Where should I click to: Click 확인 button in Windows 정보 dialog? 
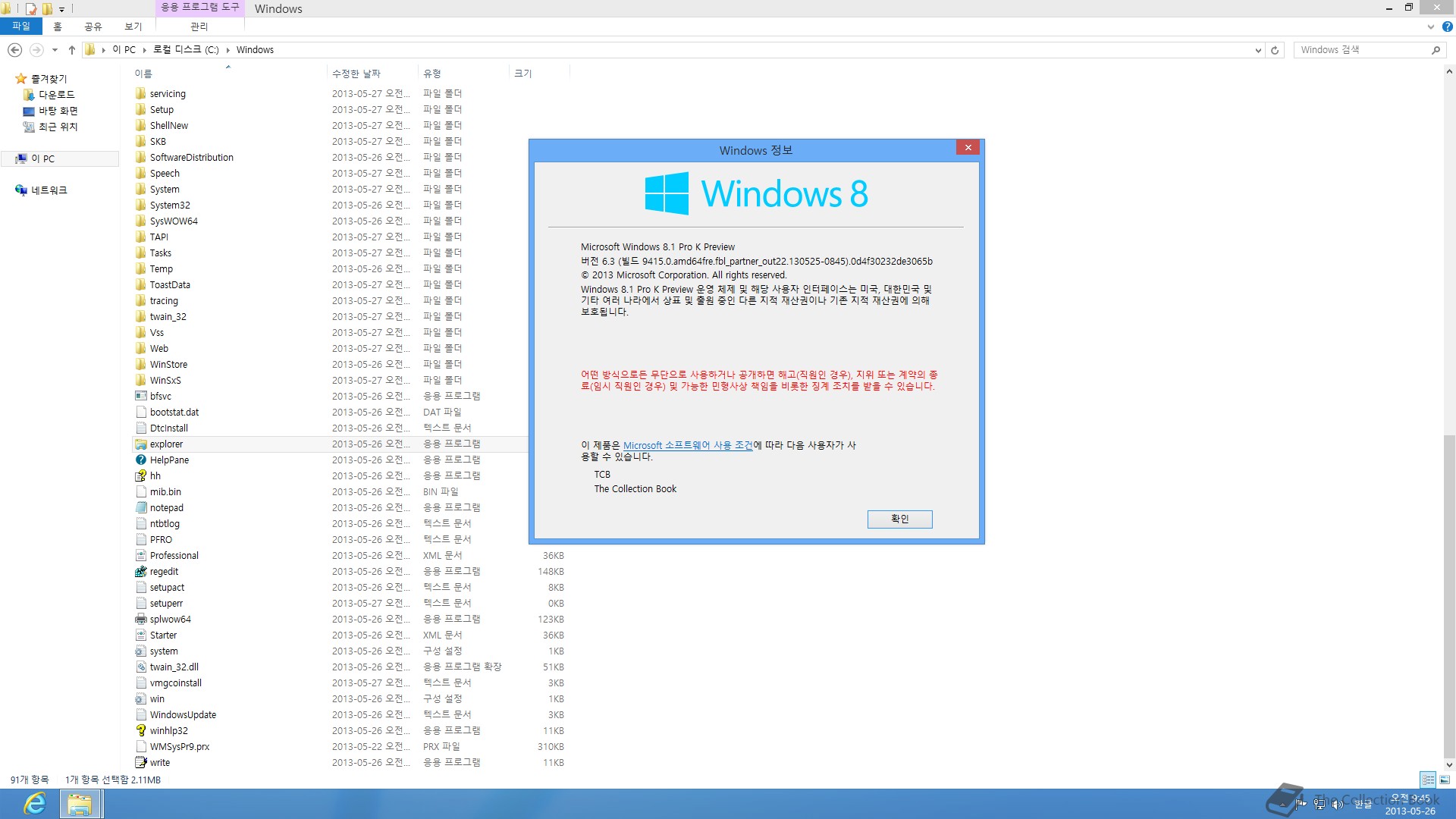point(899,519)
